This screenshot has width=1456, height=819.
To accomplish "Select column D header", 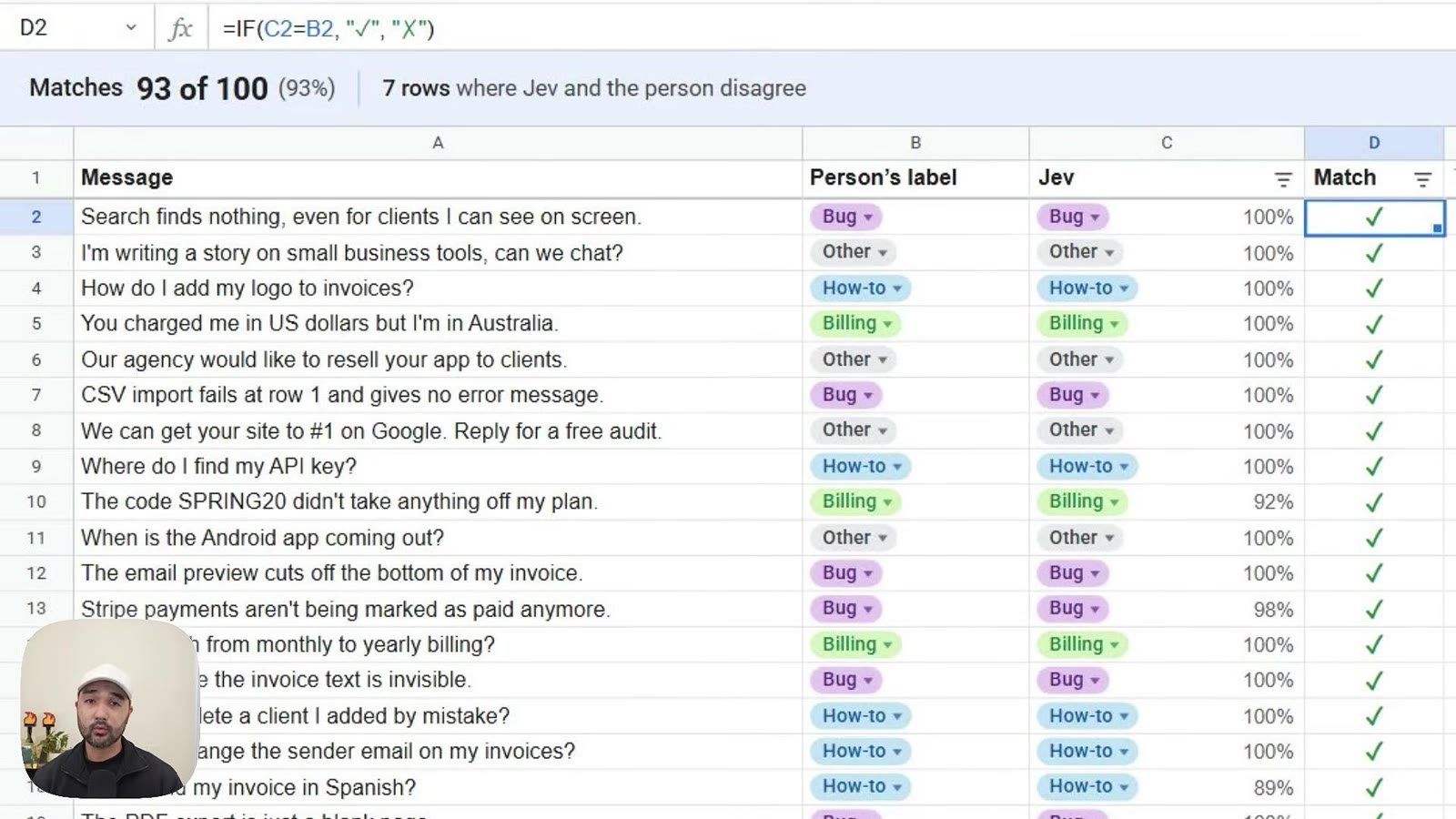I will [x=1374, y=143].
